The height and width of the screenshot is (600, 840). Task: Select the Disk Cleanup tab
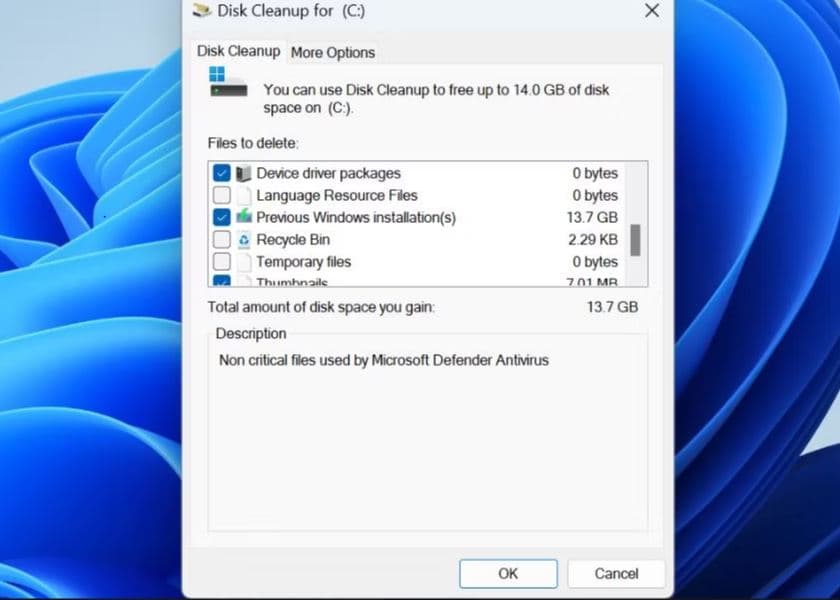tap(238, 51)
